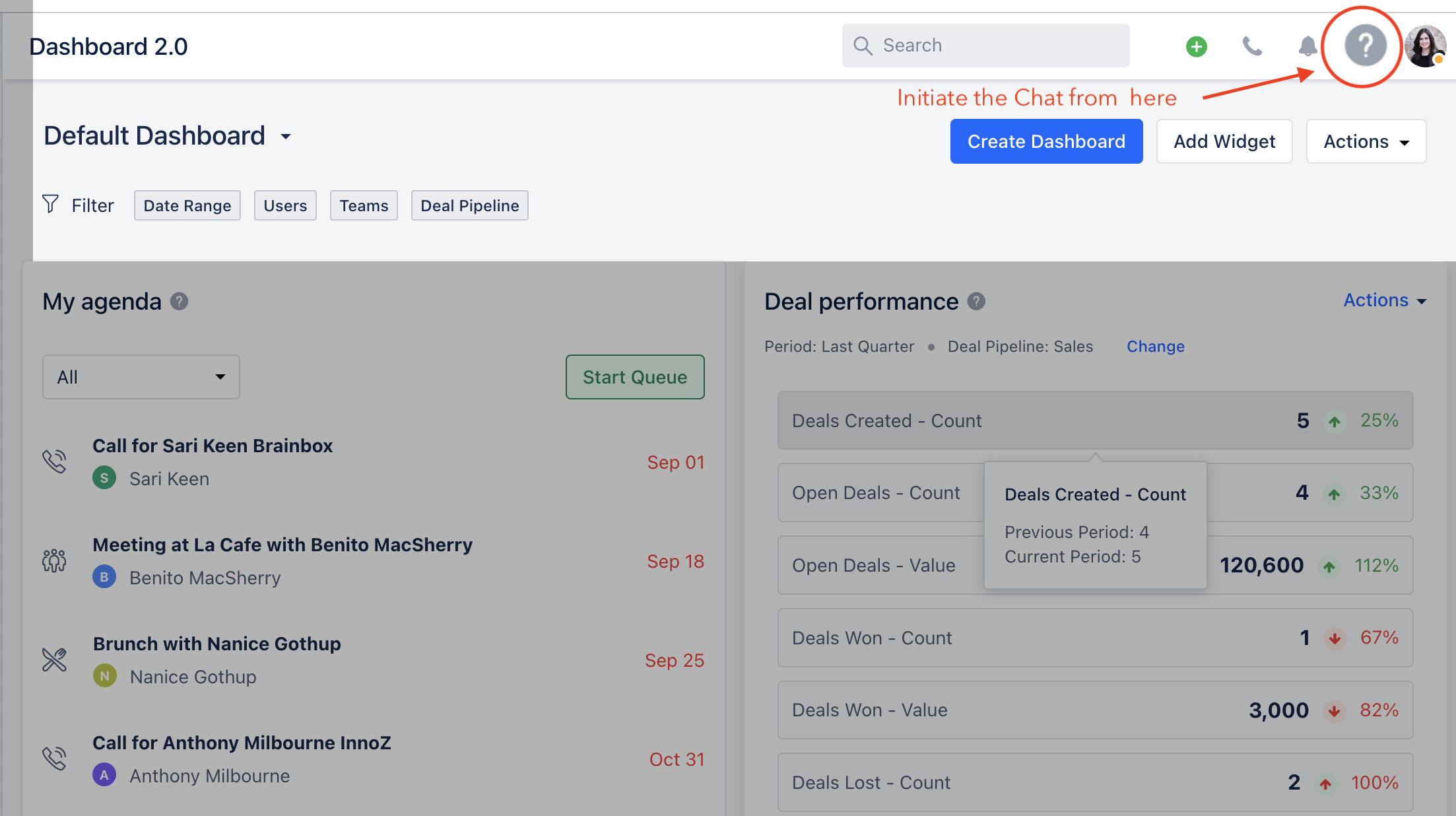This screenshot has height=816, width=1456.
Task: Click Sari Keen's green S avatar
Action: (x=104, y=478)
